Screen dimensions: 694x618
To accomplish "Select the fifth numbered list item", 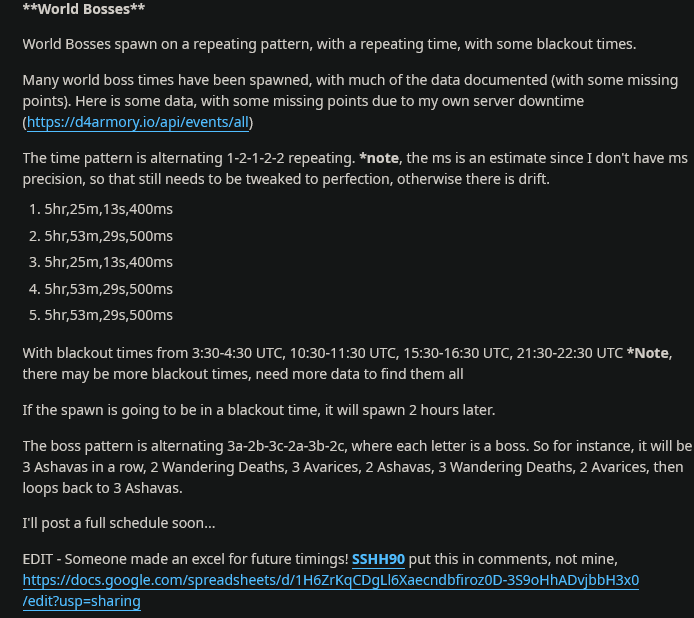I will pos(108,314).
